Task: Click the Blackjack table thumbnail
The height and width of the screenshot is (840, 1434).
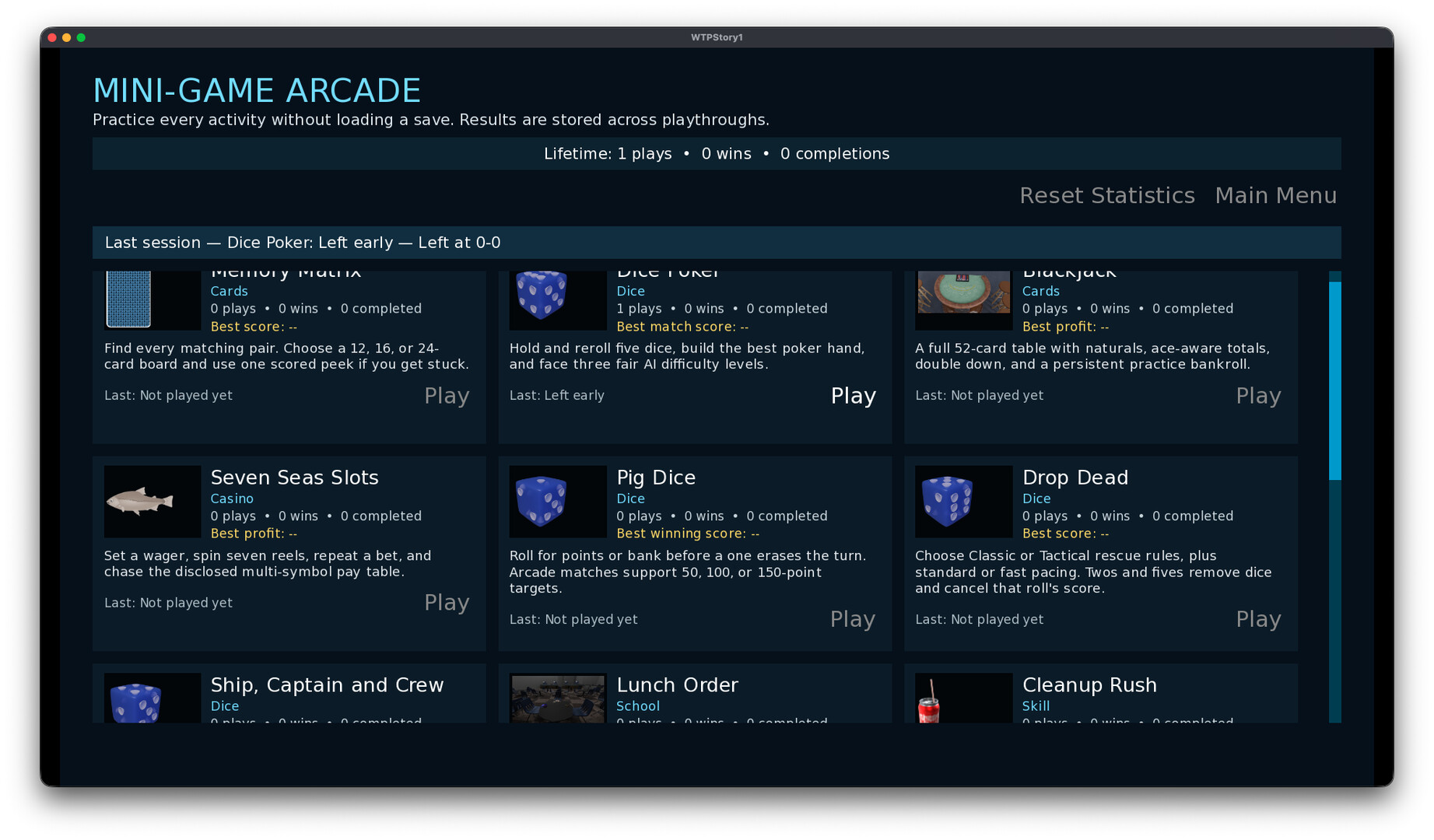Action: (x=963, y=292)
